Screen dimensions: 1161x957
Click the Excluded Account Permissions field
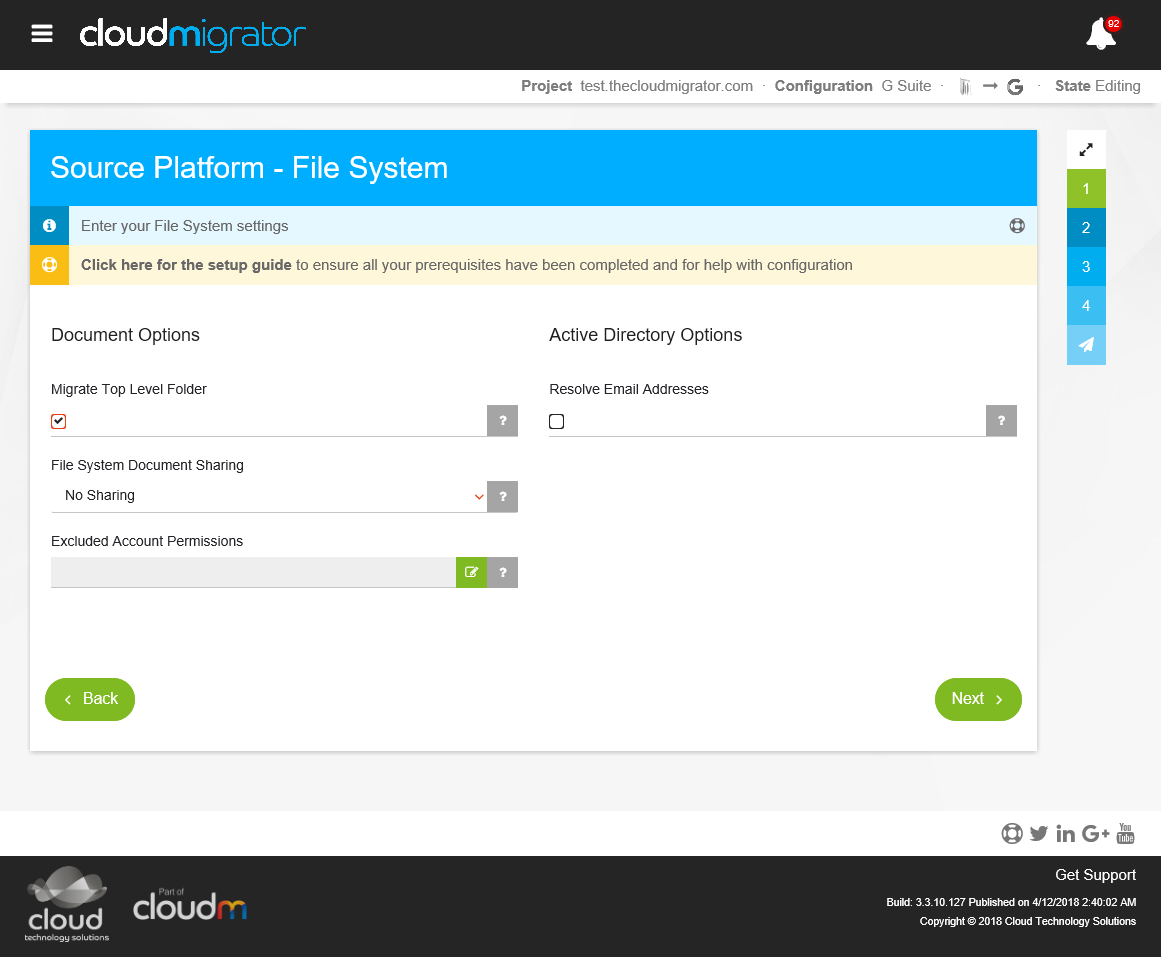pyautogui.click(x=253, y=572)
